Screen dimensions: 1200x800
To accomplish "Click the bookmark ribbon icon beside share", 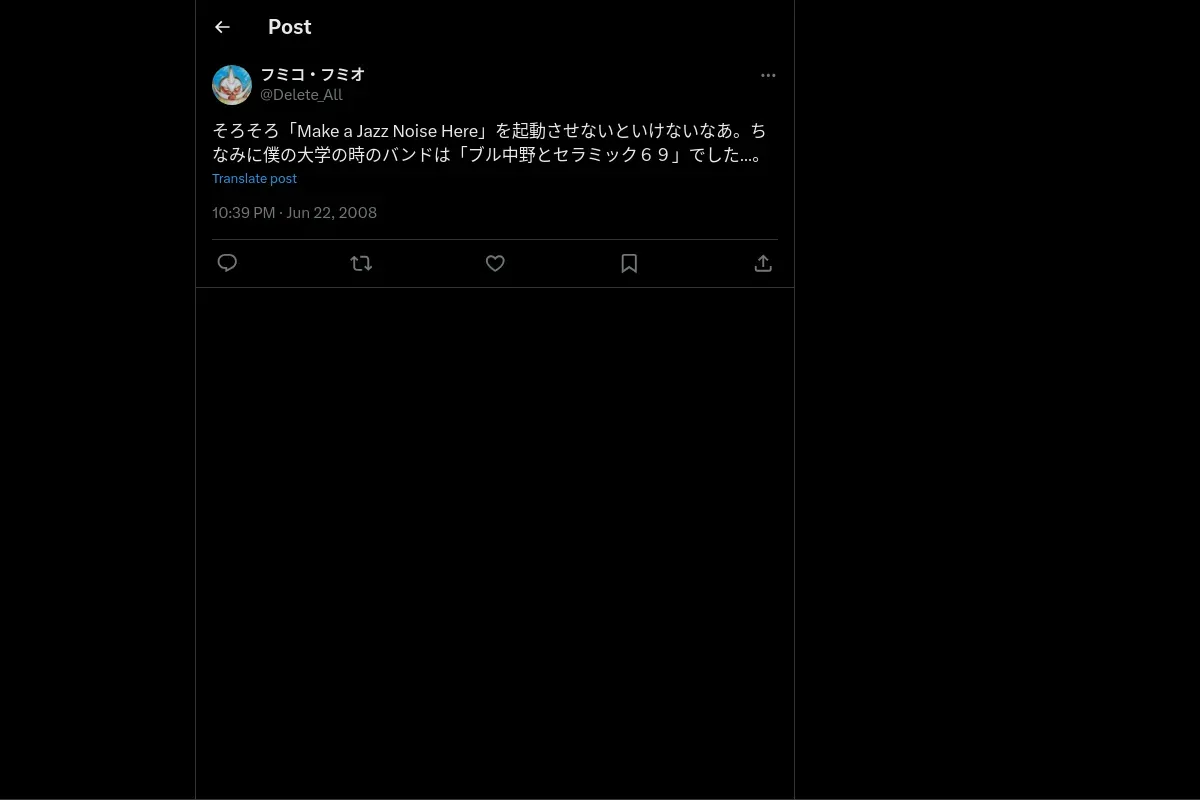I will (629, 263).
